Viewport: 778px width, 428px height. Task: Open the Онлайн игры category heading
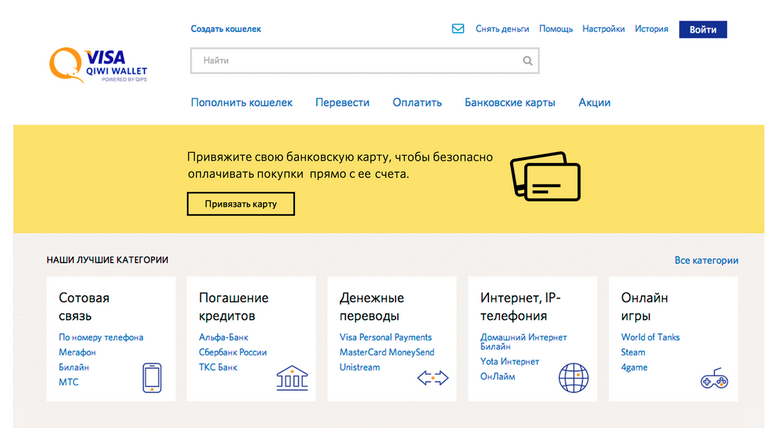pyautogui.click(x=645, y=307)
